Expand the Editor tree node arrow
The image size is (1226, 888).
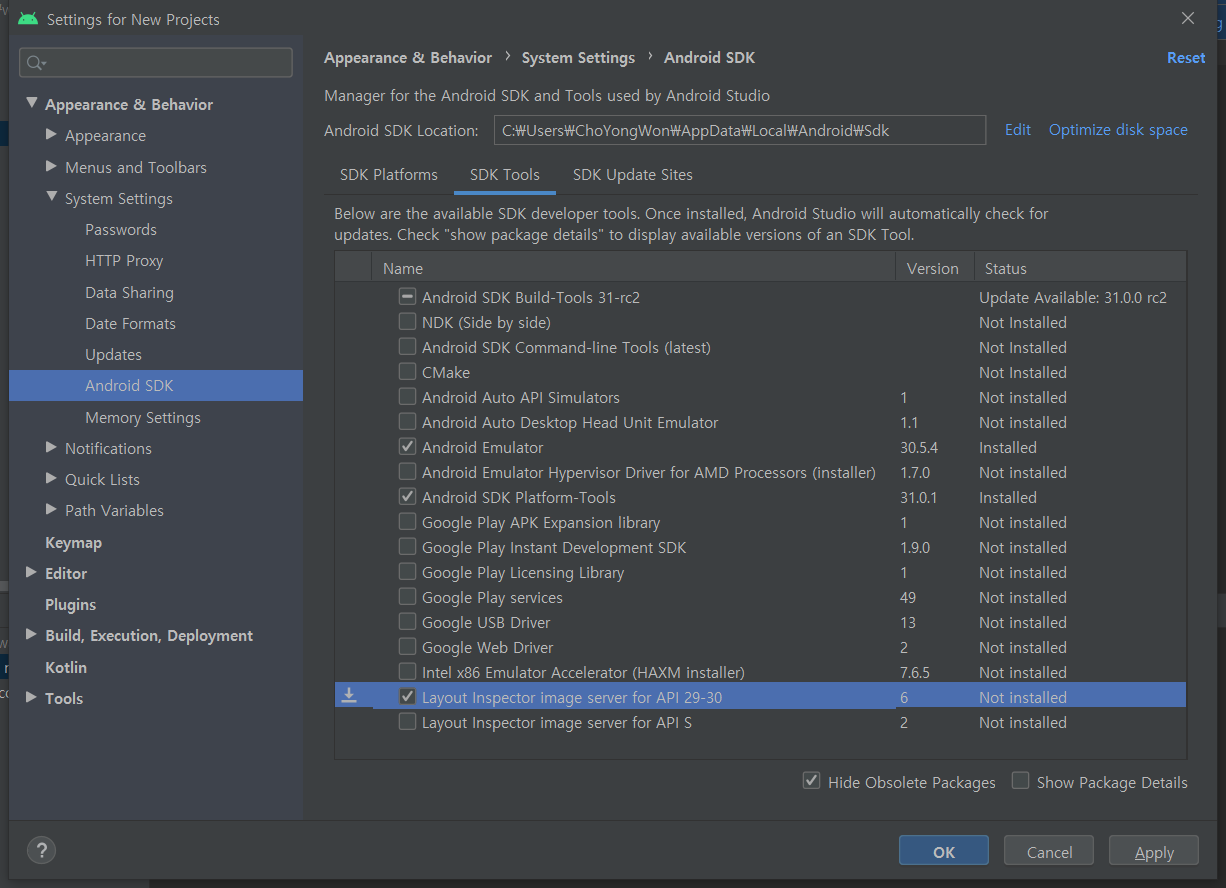point(32,572)
